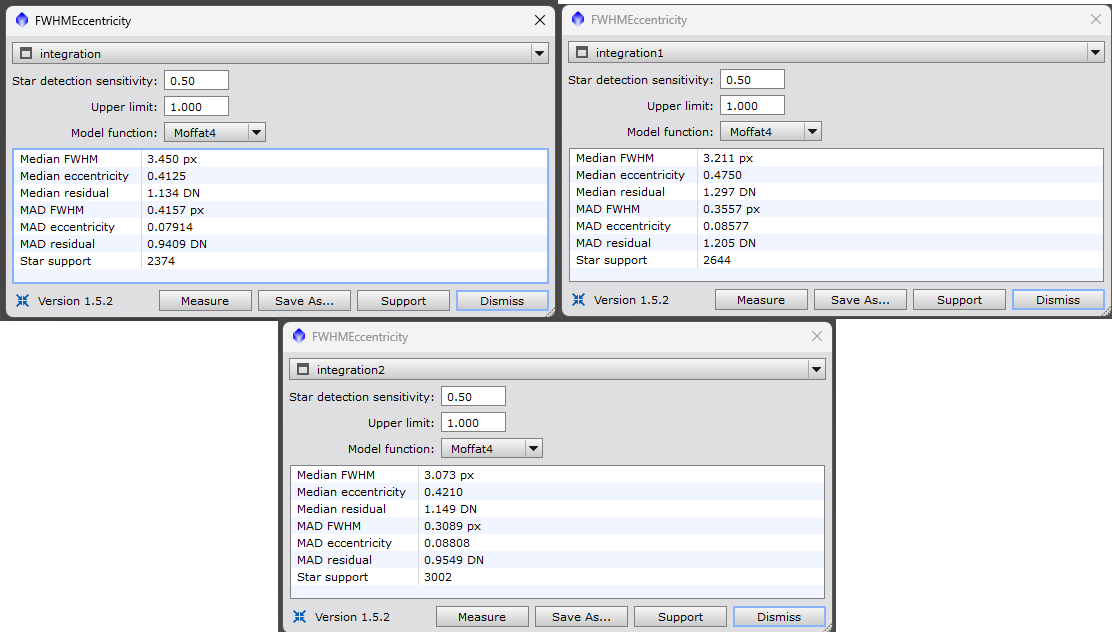Select the Median residual 1.134 DN row
1112x632 pixels.
point(281,193)
